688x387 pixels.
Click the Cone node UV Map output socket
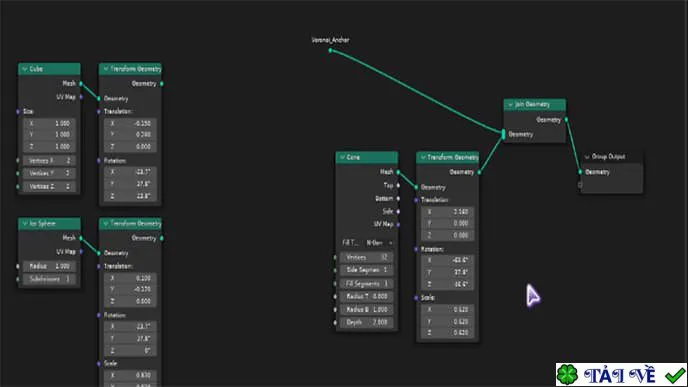point(398,224)
